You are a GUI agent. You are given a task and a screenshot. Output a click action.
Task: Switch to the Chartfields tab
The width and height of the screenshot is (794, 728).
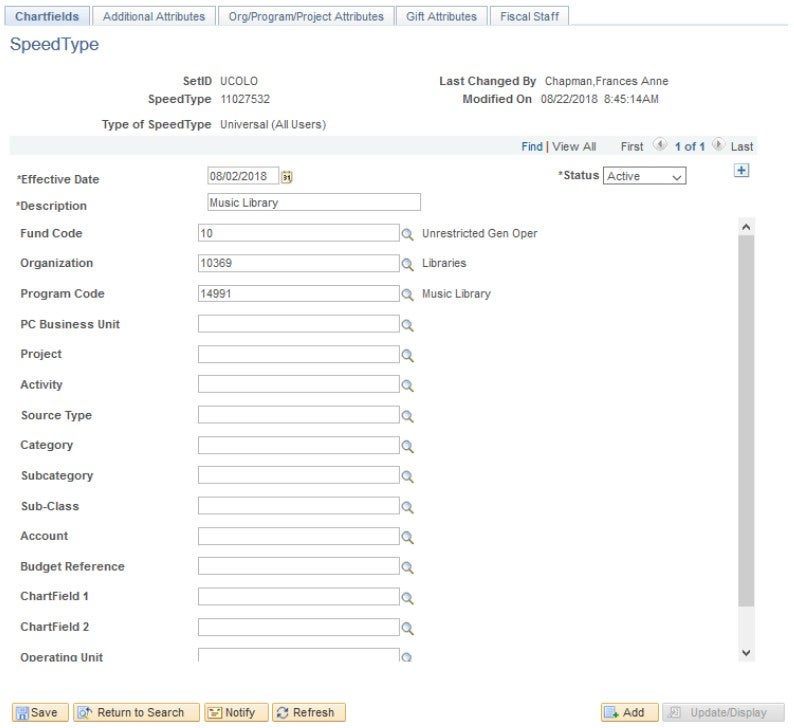point(47,16)
